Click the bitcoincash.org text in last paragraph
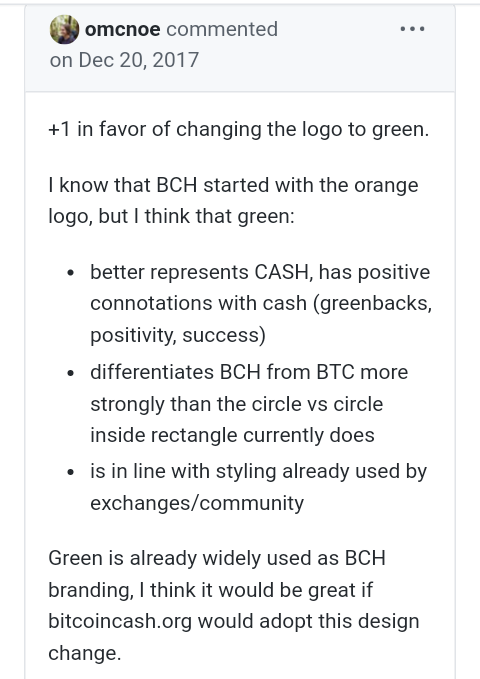Screen dimensions: 480x679 (x=120, y=621)
